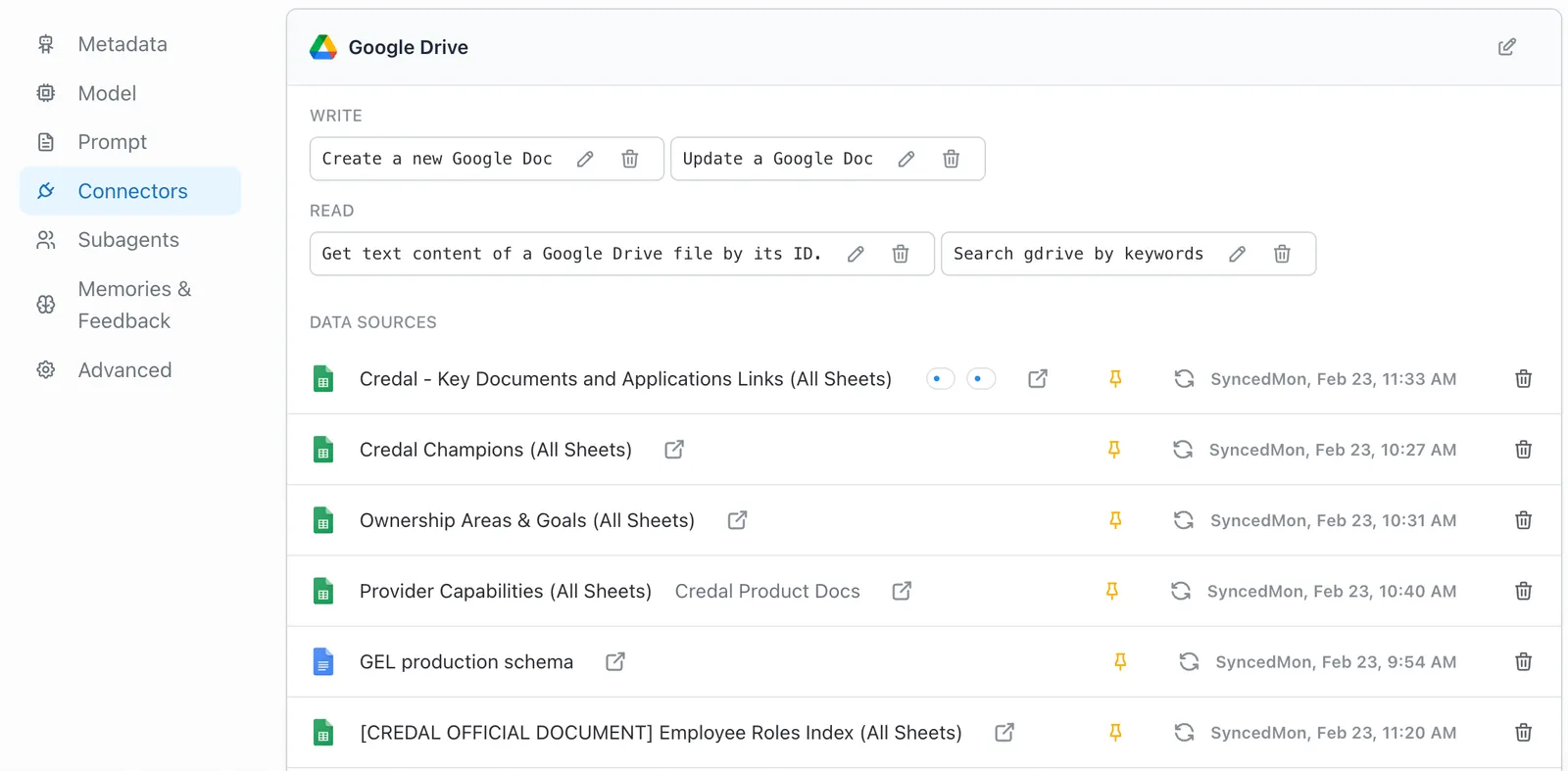Open Credal Key Documents sheet externally
The height and width of the screenshot is (771, 1568).
point(1038,379)
